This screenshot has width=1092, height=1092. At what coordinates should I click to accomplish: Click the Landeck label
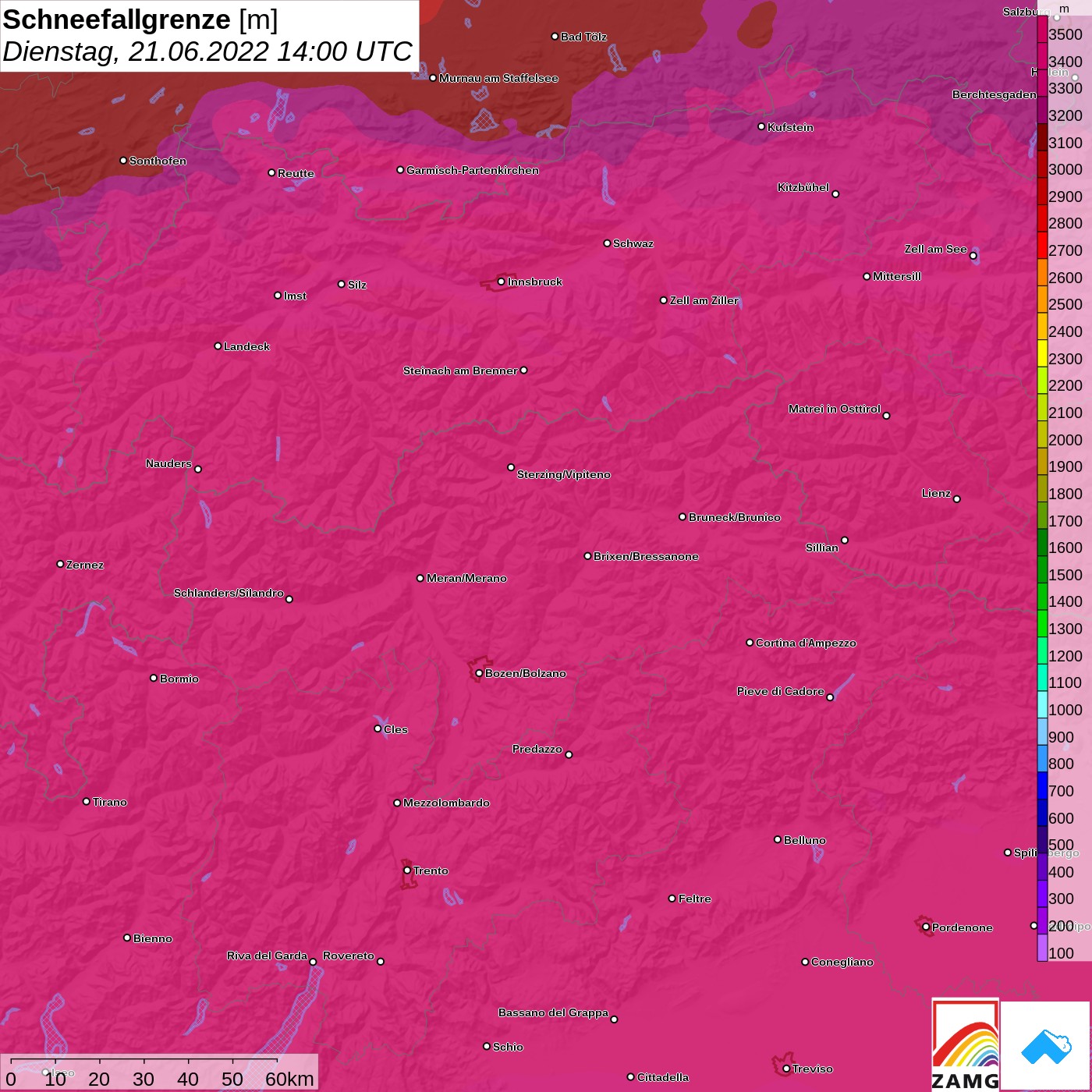tap(246, 346)
